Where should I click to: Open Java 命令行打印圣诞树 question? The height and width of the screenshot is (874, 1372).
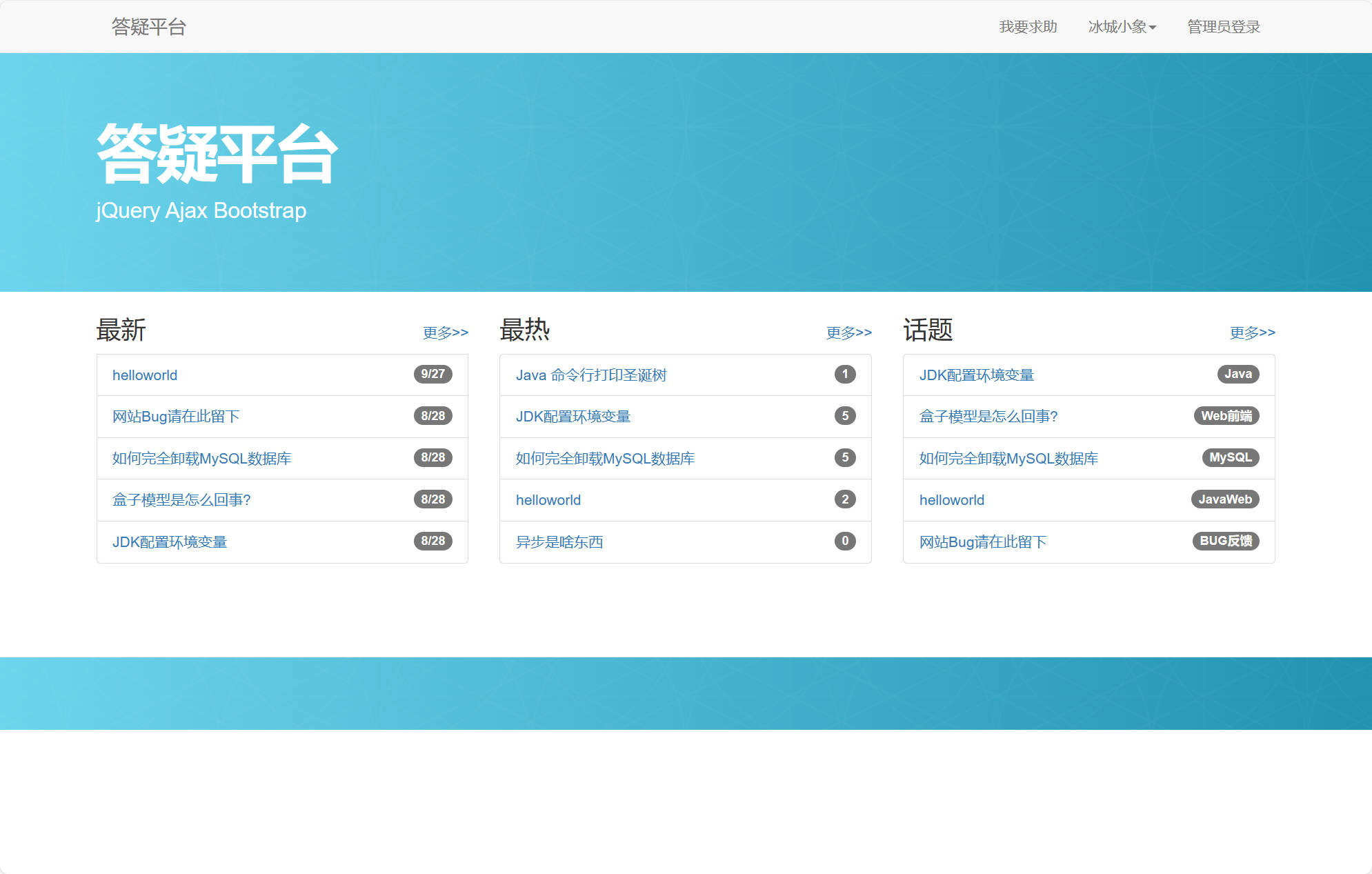[x=592, y=375]
